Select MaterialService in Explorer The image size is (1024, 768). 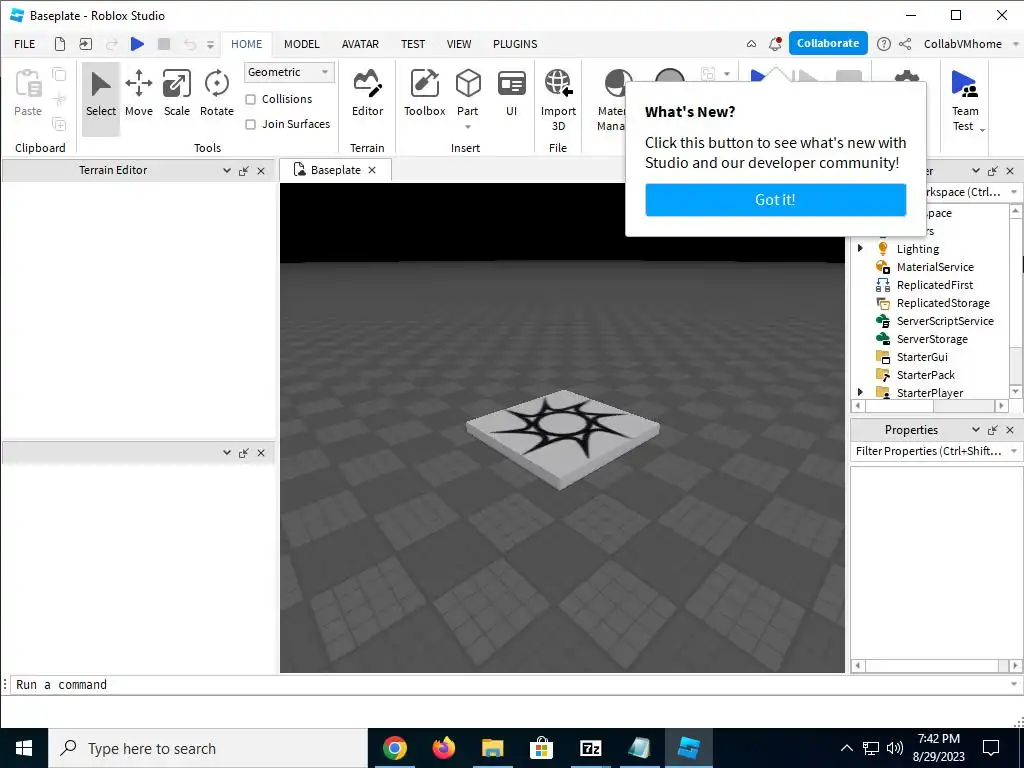(x=935, y=267)
